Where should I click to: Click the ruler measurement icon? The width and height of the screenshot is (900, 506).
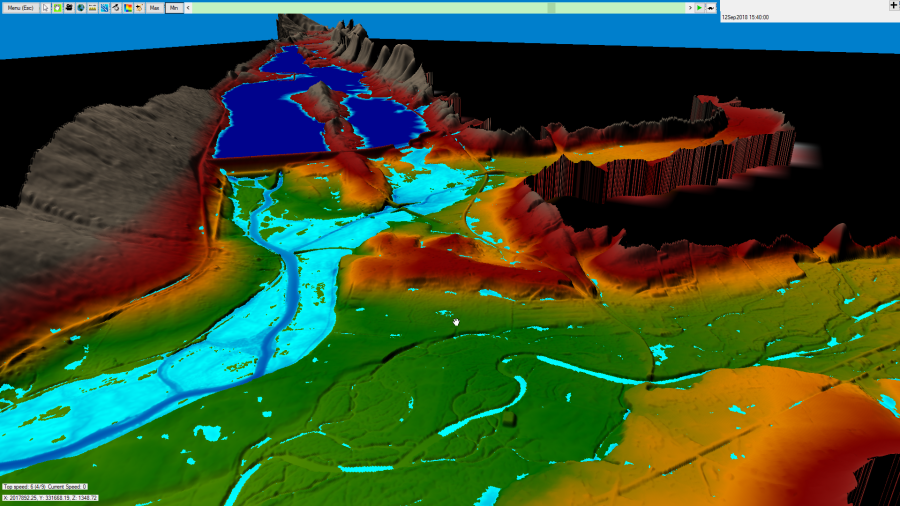coord(93,7)
